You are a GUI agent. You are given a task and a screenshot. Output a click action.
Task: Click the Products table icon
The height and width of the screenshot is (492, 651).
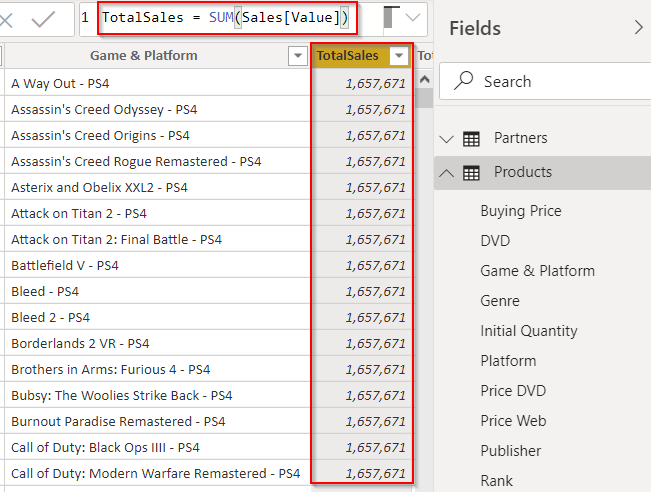(x=472, y=172)
